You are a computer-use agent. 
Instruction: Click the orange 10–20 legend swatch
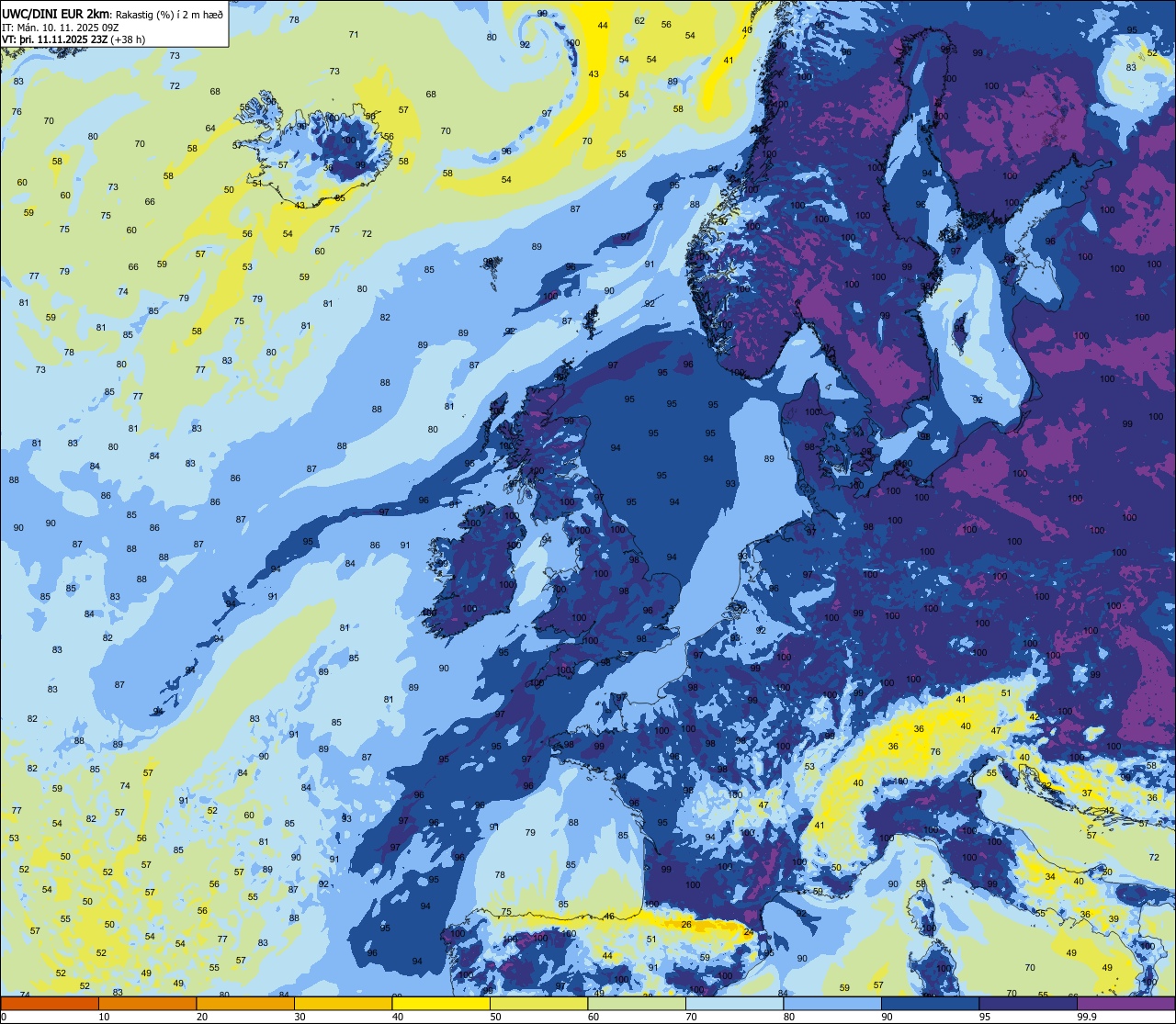(x=147, y=1004)
